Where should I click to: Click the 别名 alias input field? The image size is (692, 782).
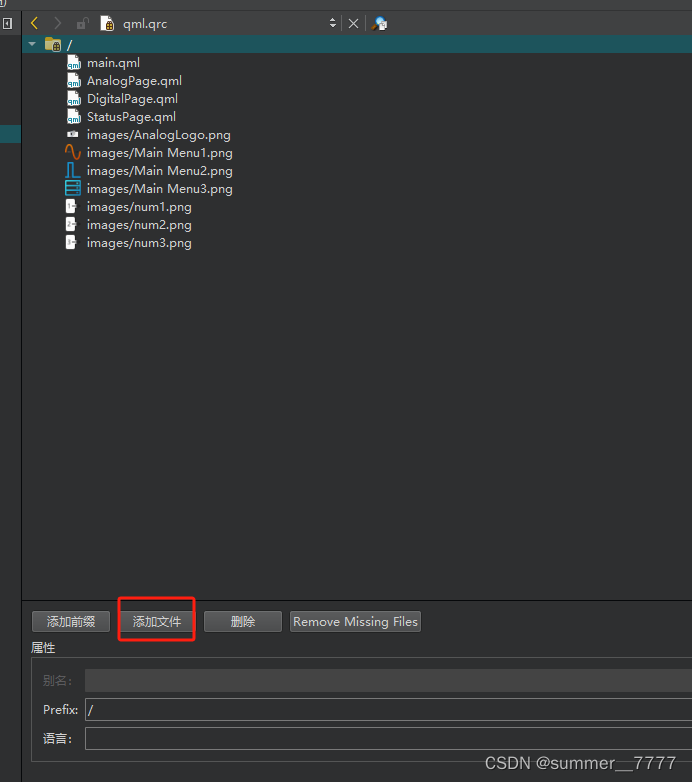(x=388, y=680)
